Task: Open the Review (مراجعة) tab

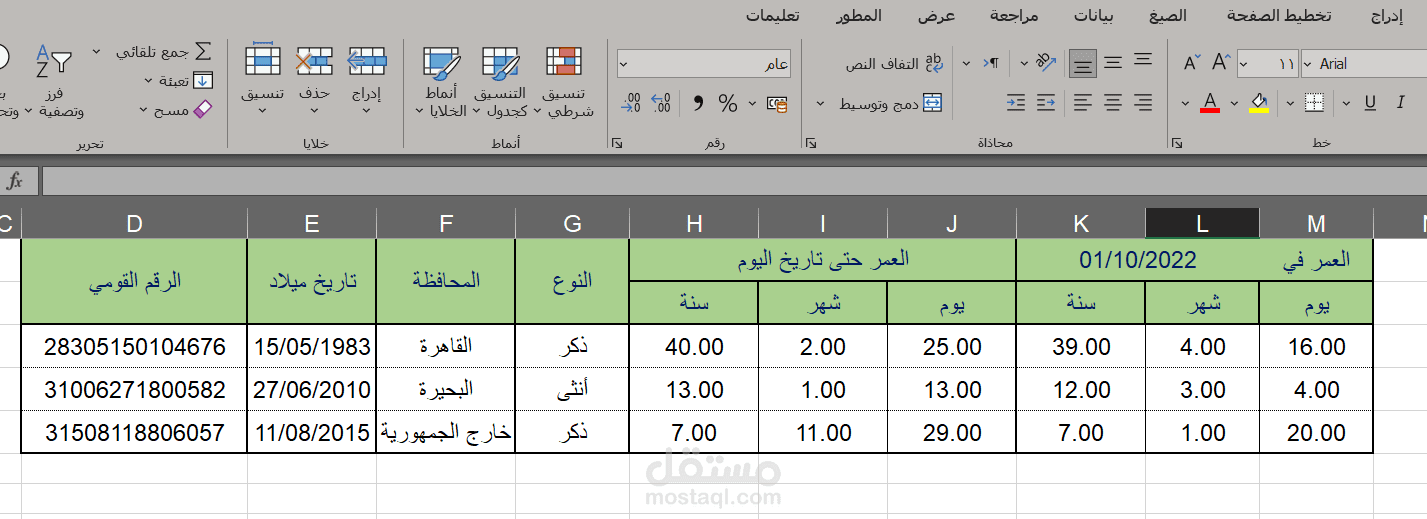Action: click(x=1014, y=15)
